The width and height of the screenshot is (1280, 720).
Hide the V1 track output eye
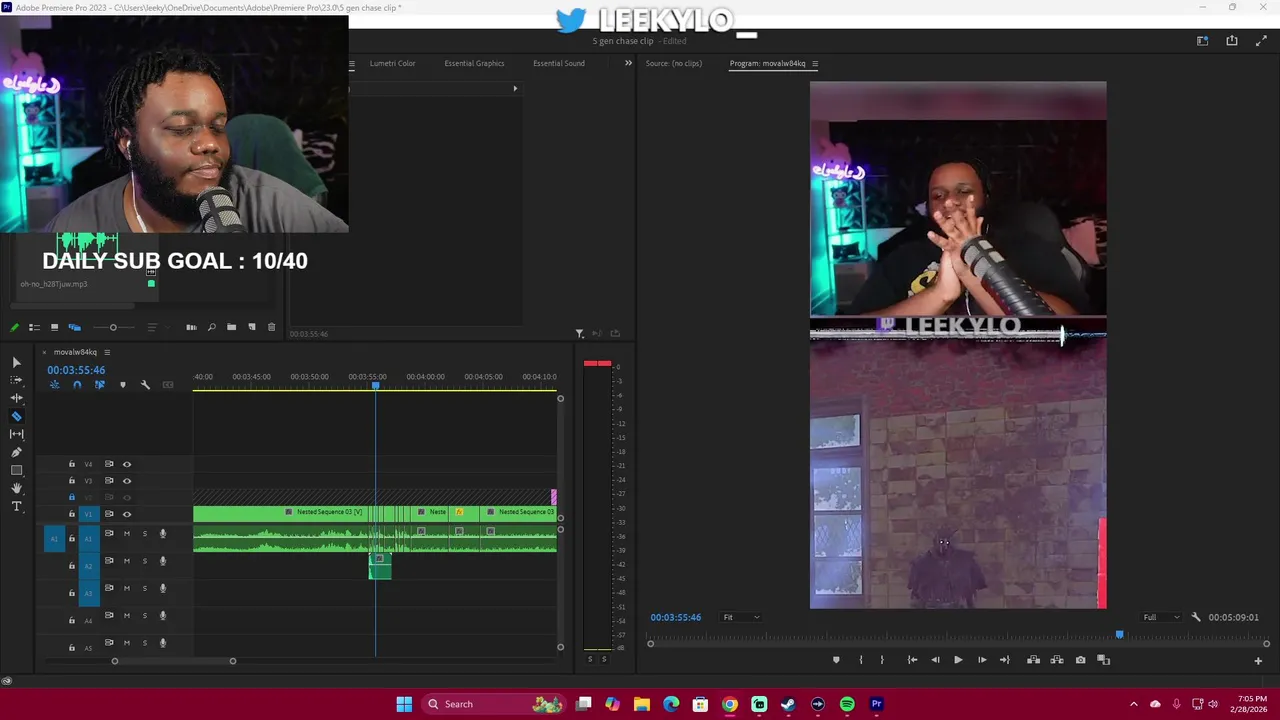(127, 514)
